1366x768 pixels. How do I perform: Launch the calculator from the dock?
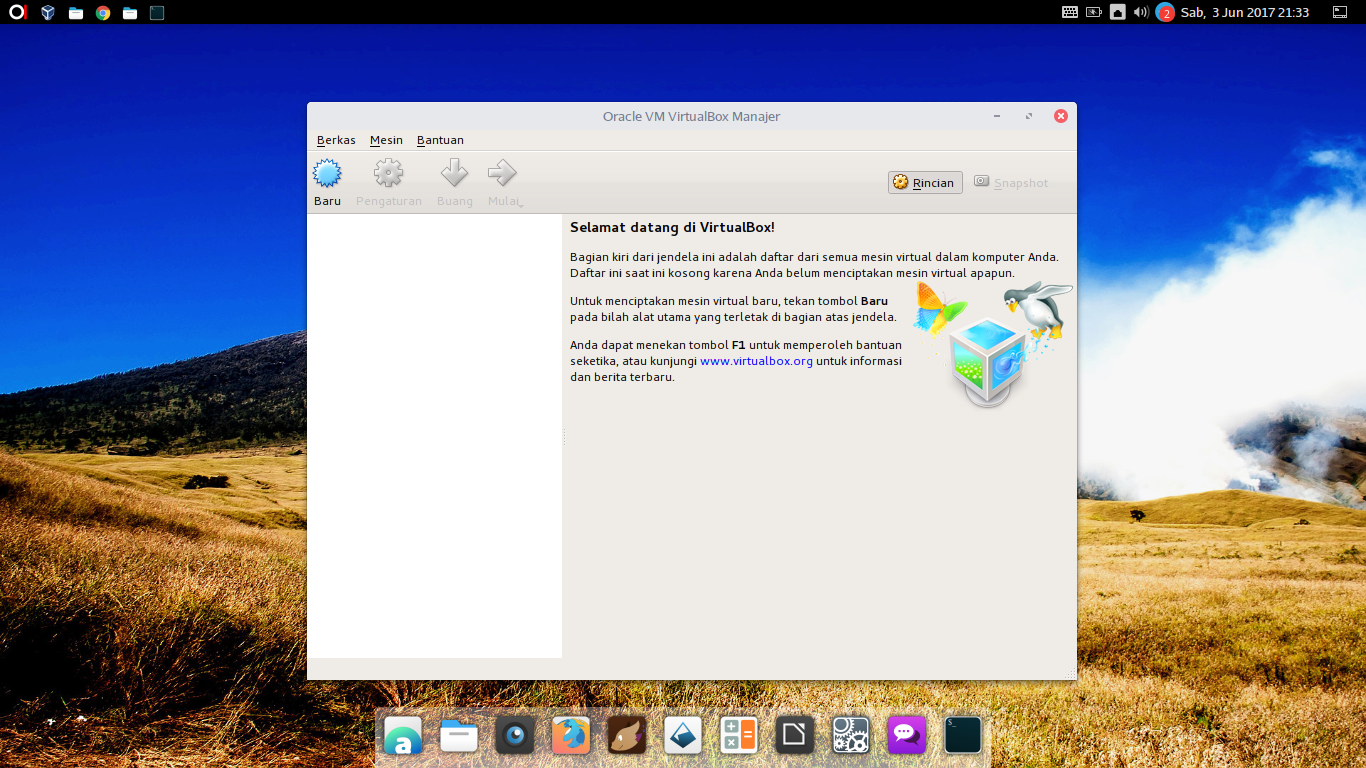coord(739,735)
